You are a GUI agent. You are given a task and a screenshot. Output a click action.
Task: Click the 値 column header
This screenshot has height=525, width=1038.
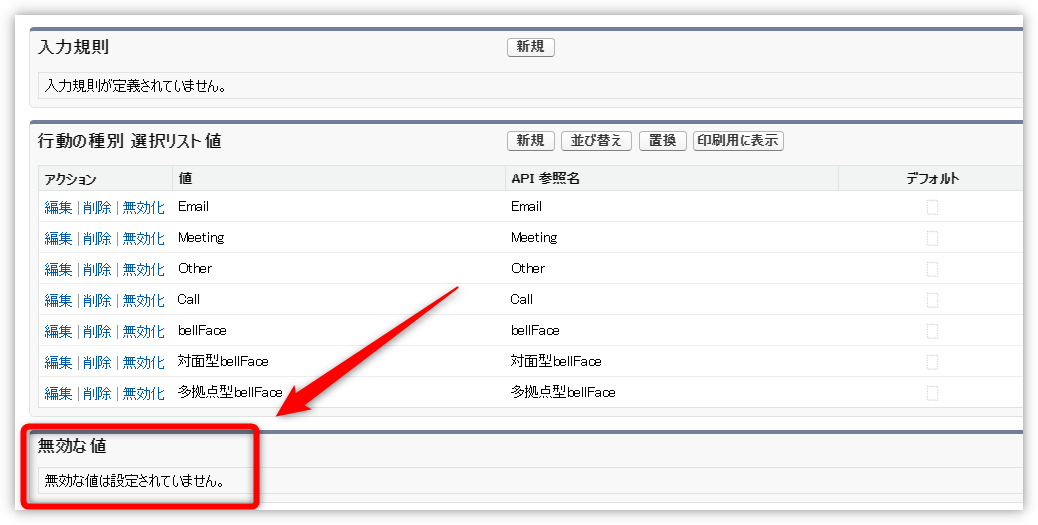[x=185, y=178]
